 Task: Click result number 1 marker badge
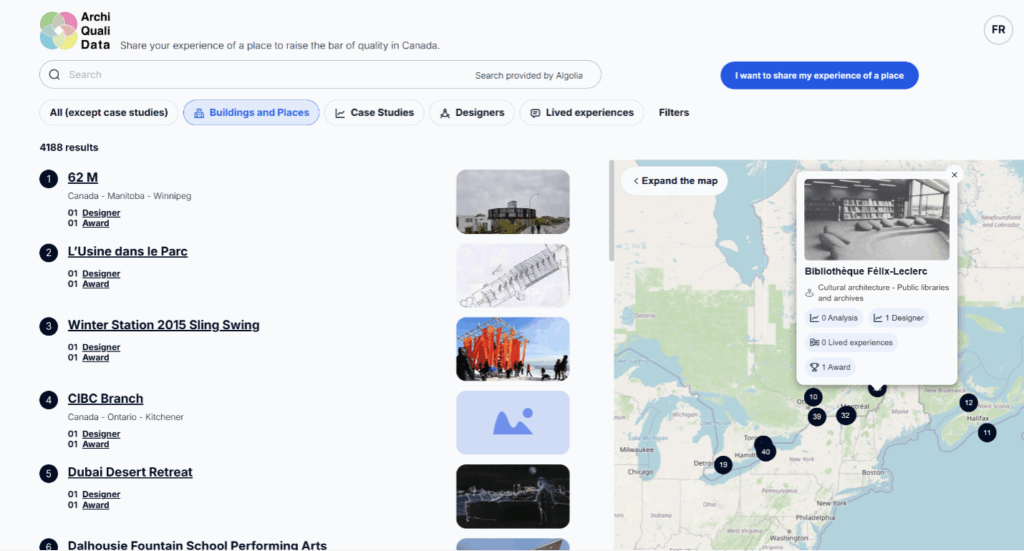coord(48,179)
